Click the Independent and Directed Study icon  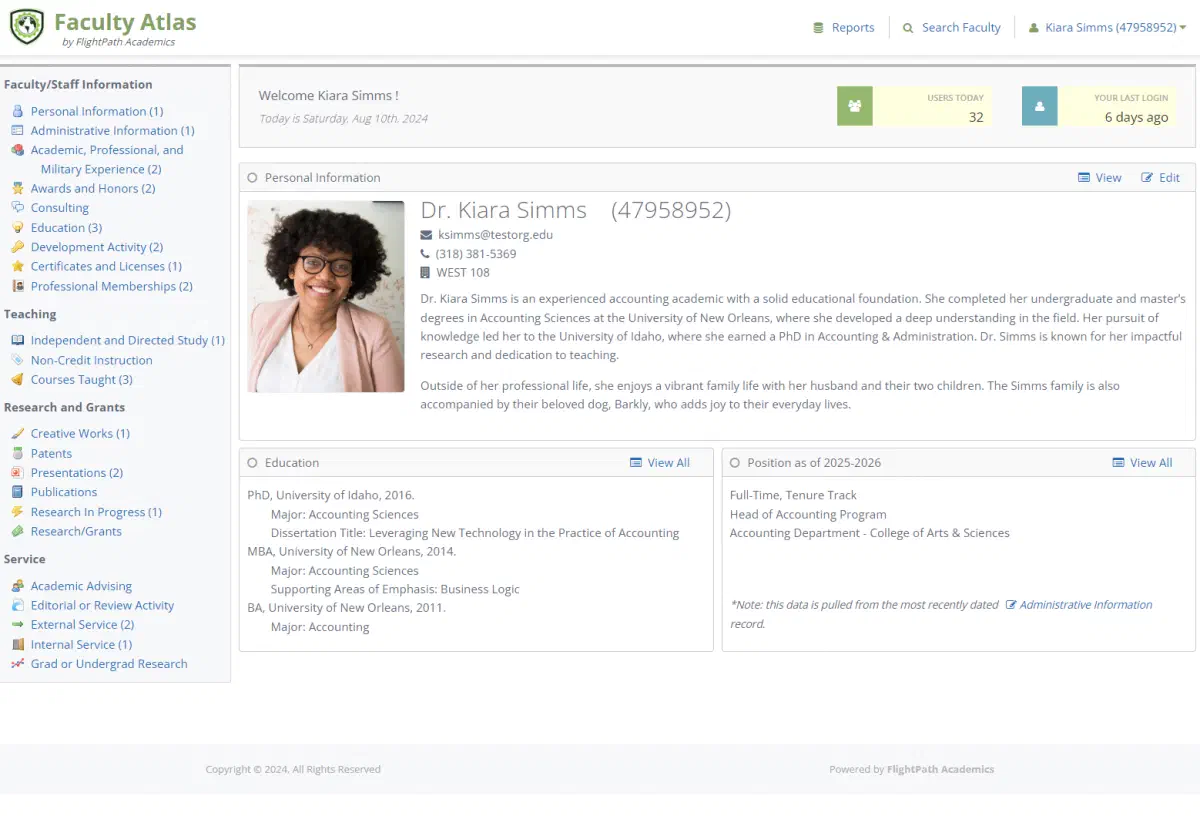click(17, 340)
